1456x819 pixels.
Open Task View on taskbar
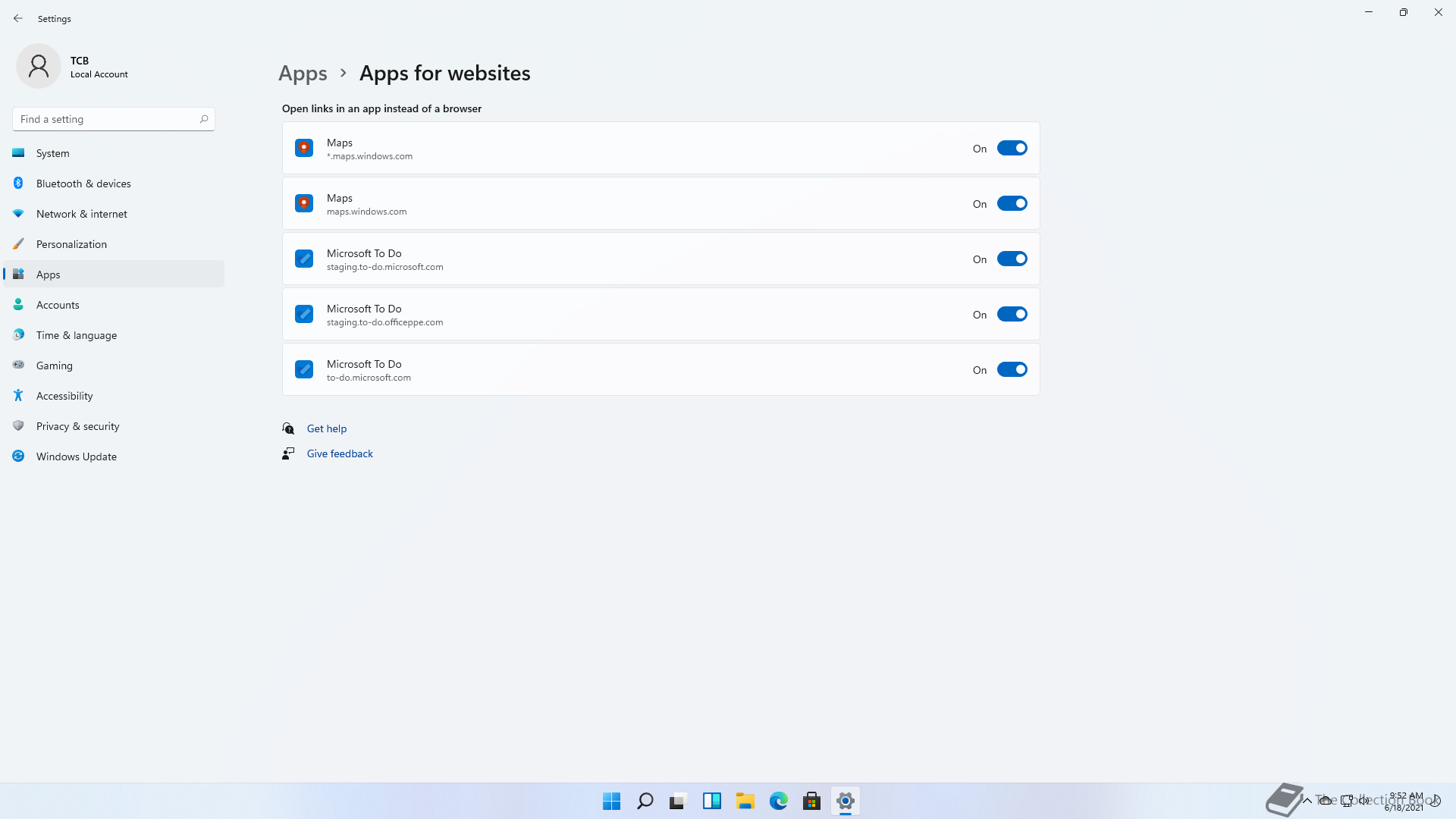(x=679, y=801)
